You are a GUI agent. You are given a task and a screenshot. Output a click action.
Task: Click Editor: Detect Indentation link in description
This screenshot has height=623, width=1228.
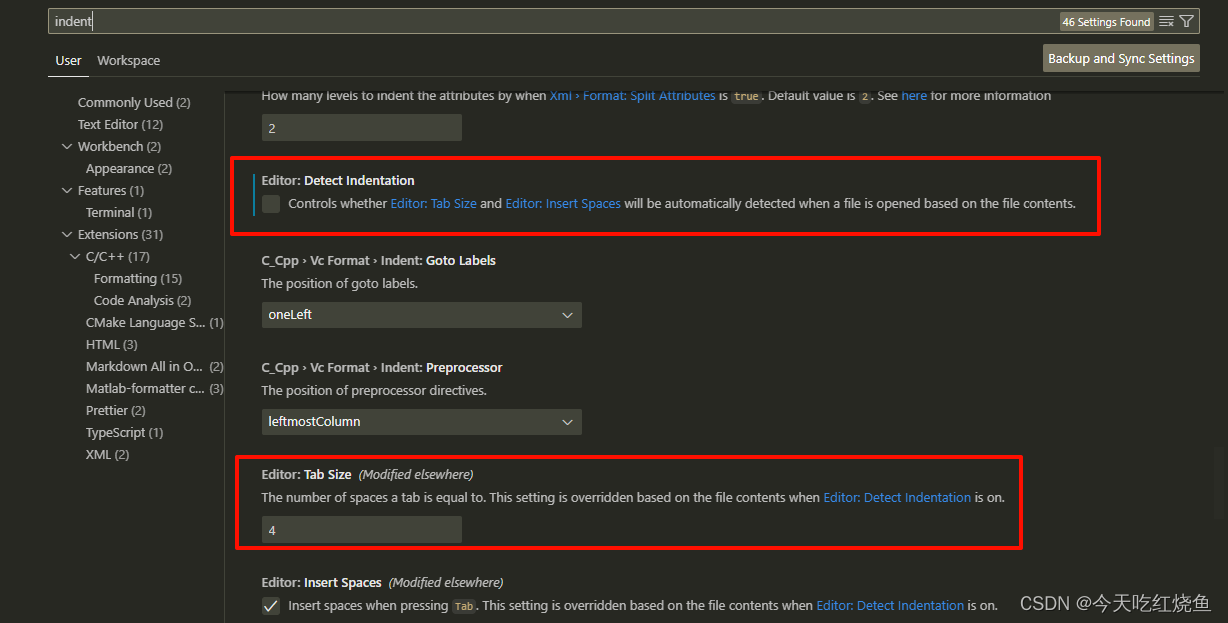pyautogui.click(x=897, y=497)
